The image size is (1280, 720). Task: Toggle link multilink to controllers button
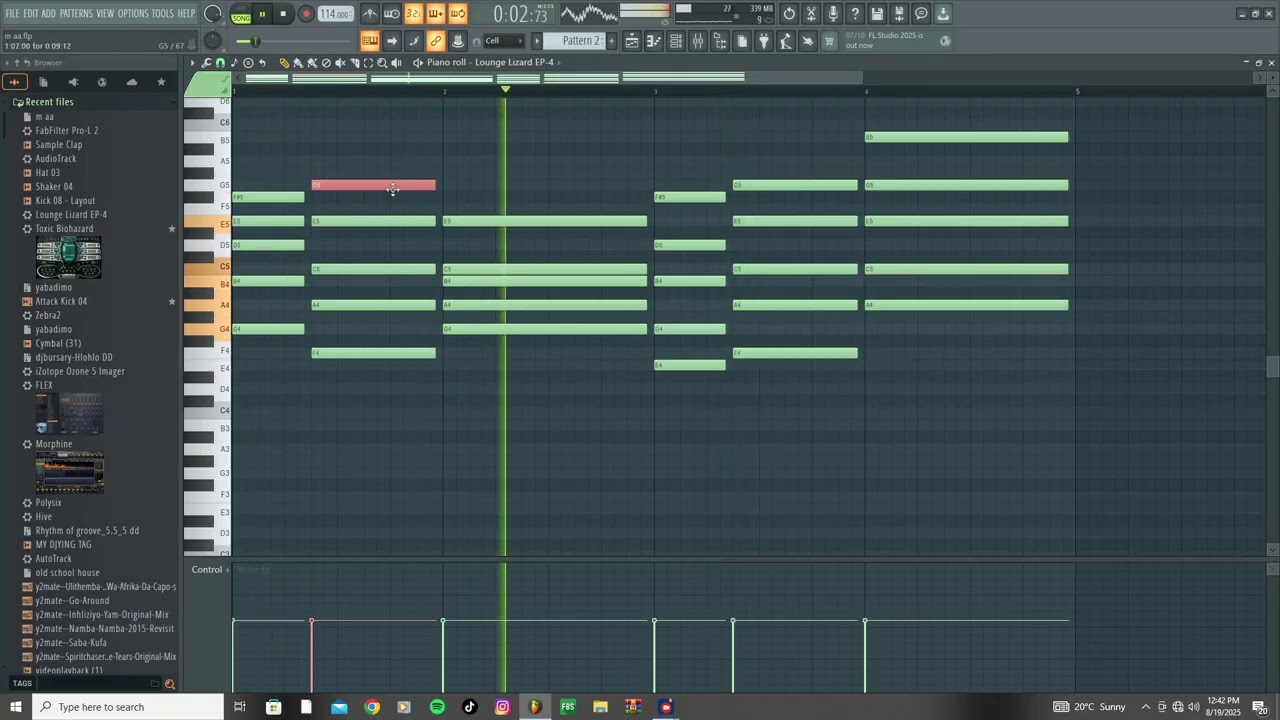pos(435,41)
